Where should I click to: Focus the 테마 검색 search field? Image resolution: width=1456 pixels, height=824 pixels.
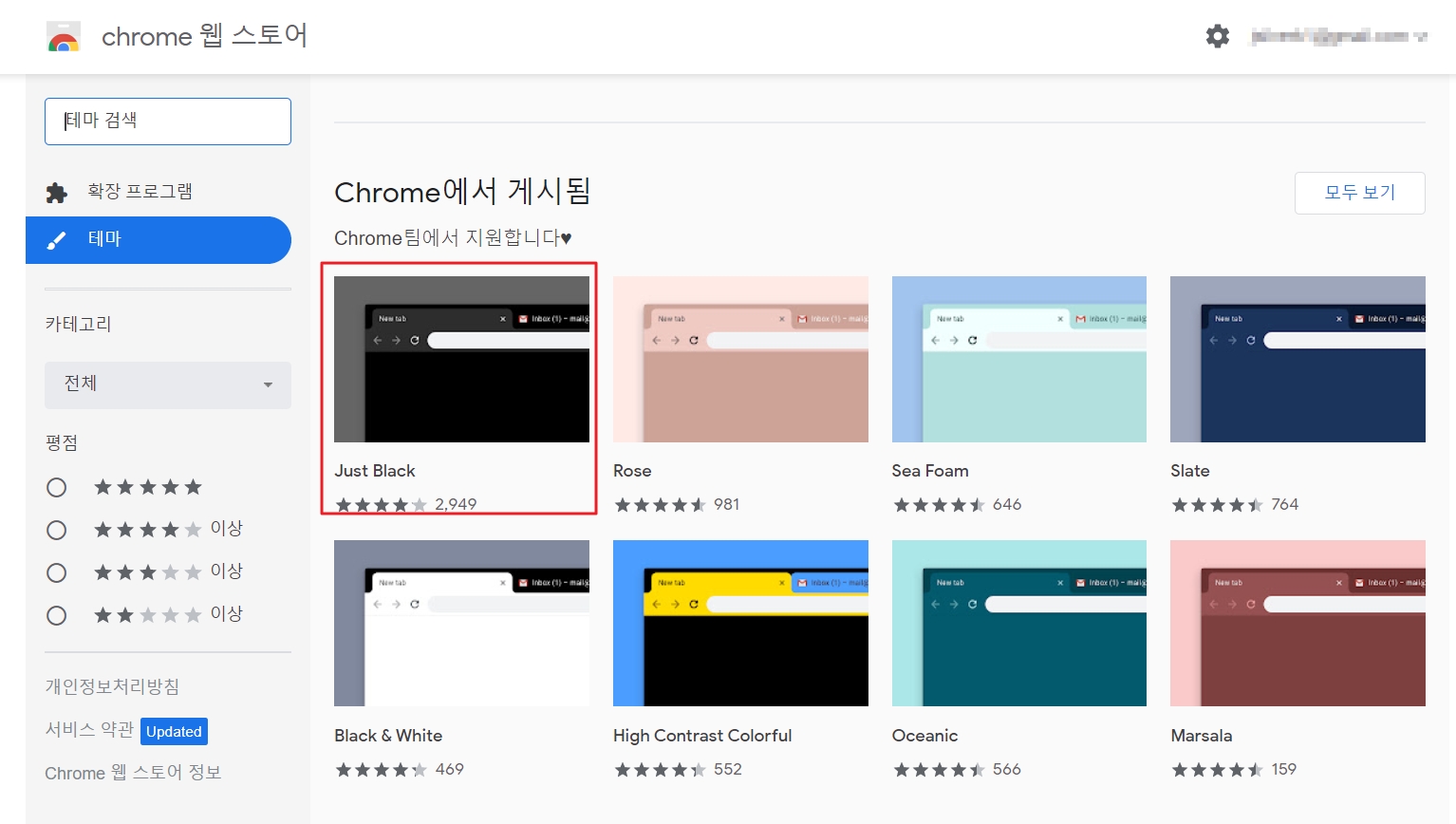coord(168,122)
